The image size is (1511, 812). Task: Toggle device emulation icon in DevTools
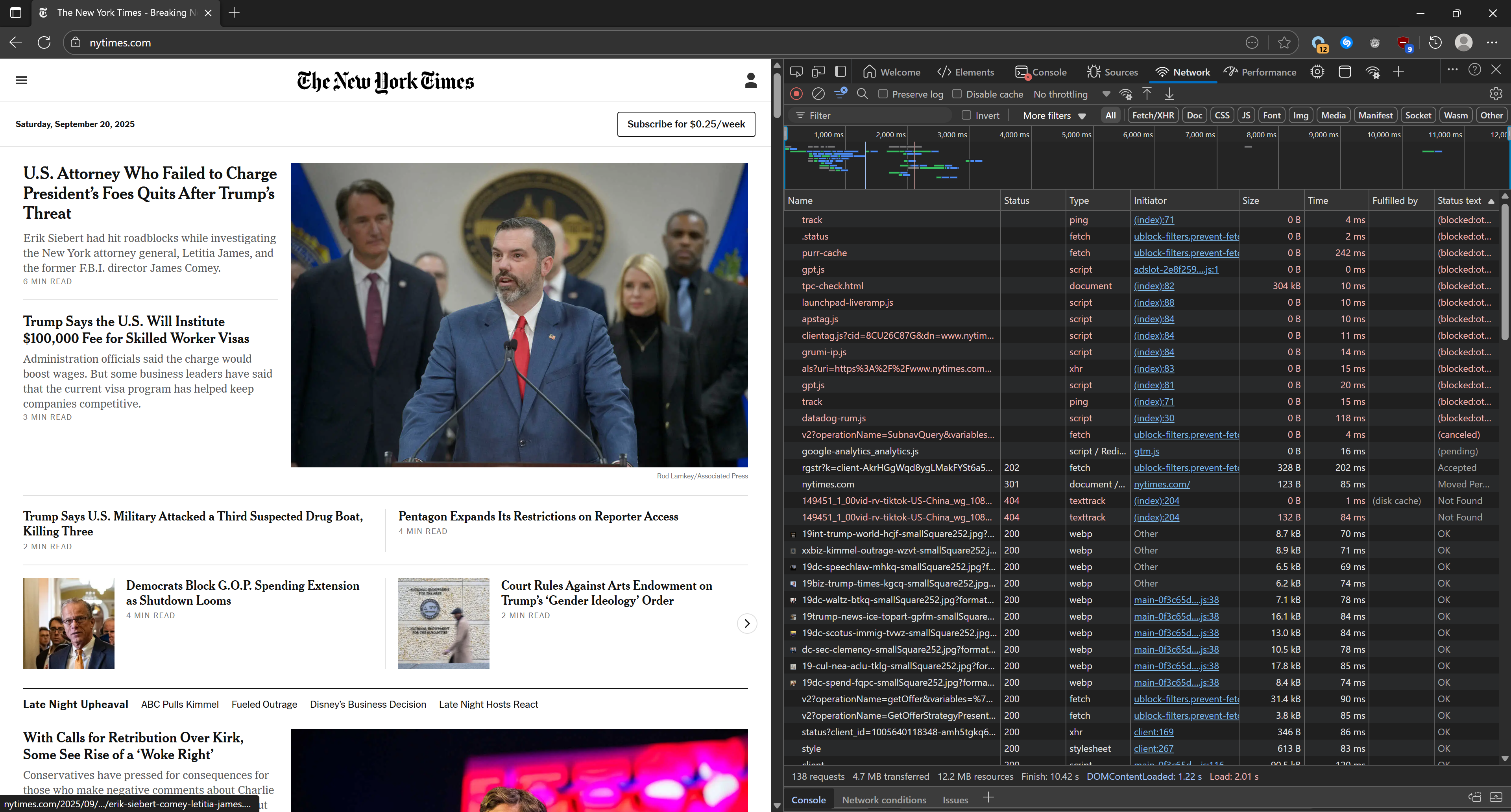818,72
